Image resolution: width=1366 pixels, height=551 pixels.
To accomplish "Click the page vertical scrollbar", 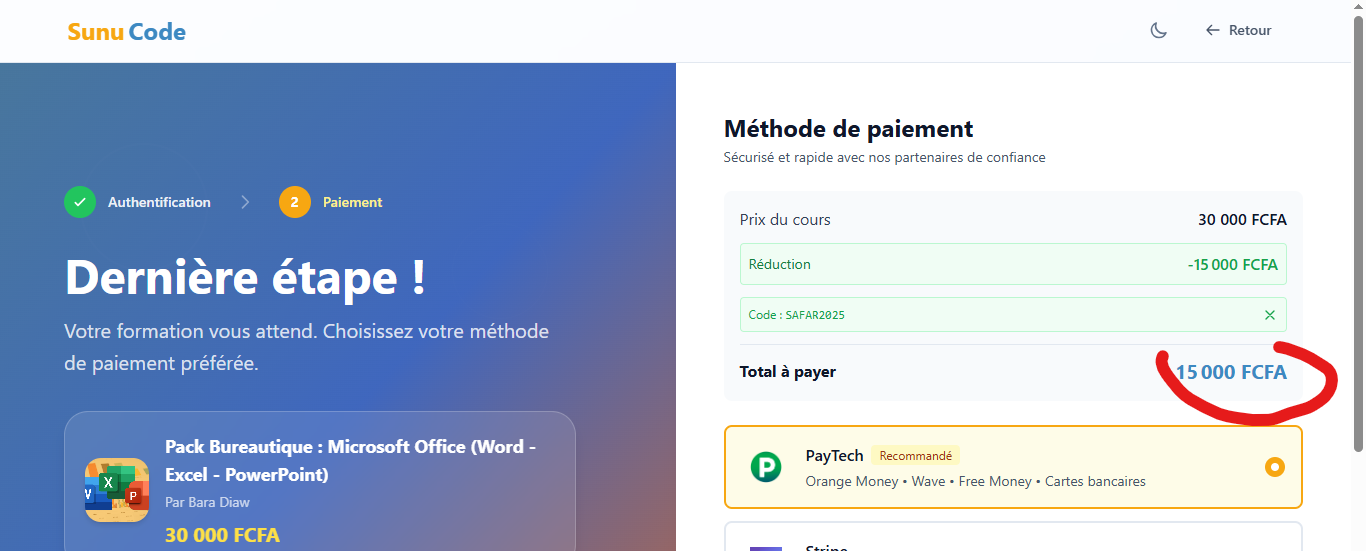I will (1358, 235).
